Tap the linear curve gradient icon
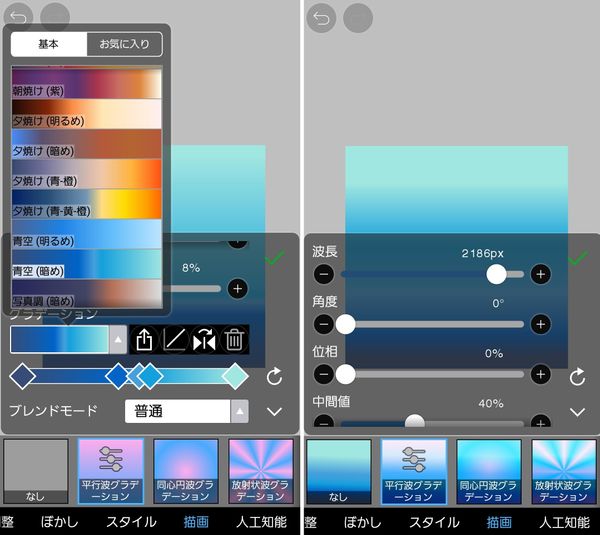 pyautogui.click(x=174, y=339)
